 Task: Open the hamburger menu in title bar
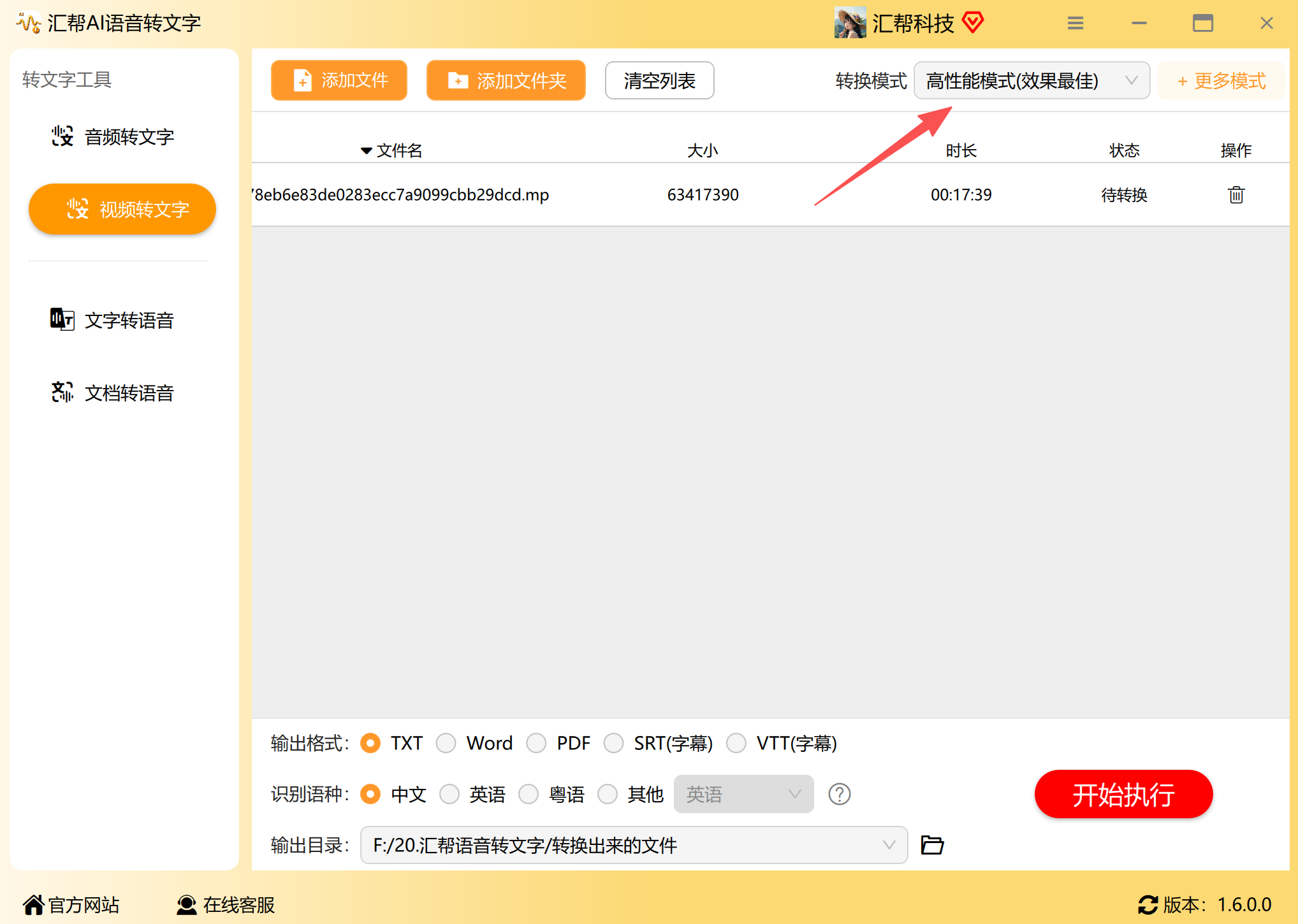1076,24
